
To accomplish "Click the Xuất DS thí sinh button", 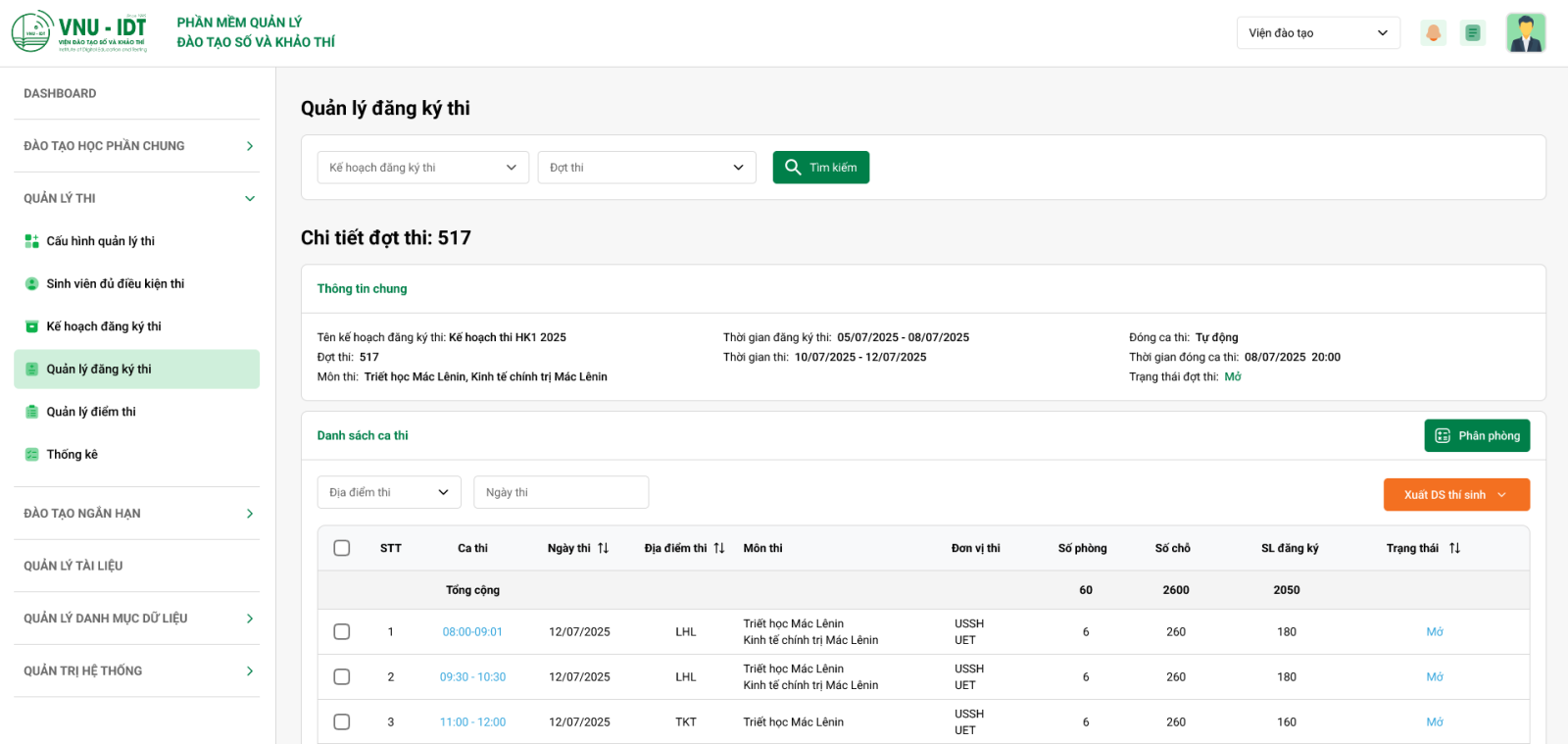I will [1455, 495].
